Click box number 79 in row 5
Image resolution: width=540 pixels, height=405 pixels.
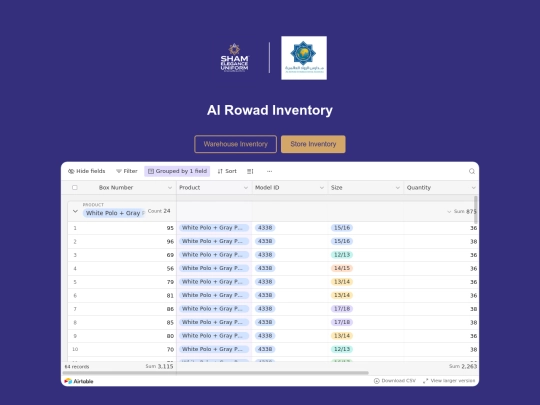pos(170,282)
